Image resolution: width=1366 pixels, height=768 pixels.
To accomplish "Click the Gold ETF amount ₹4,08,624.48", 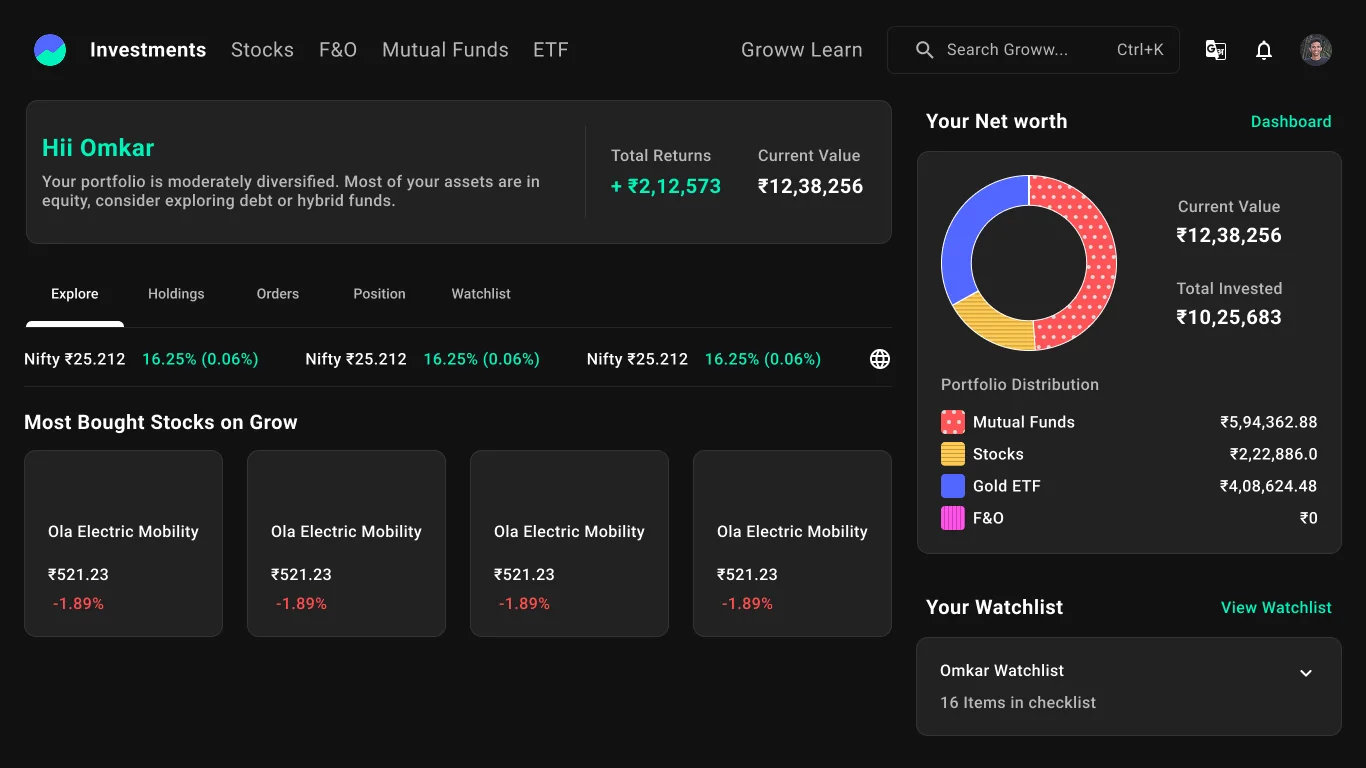I will (x=1269, y=486).
